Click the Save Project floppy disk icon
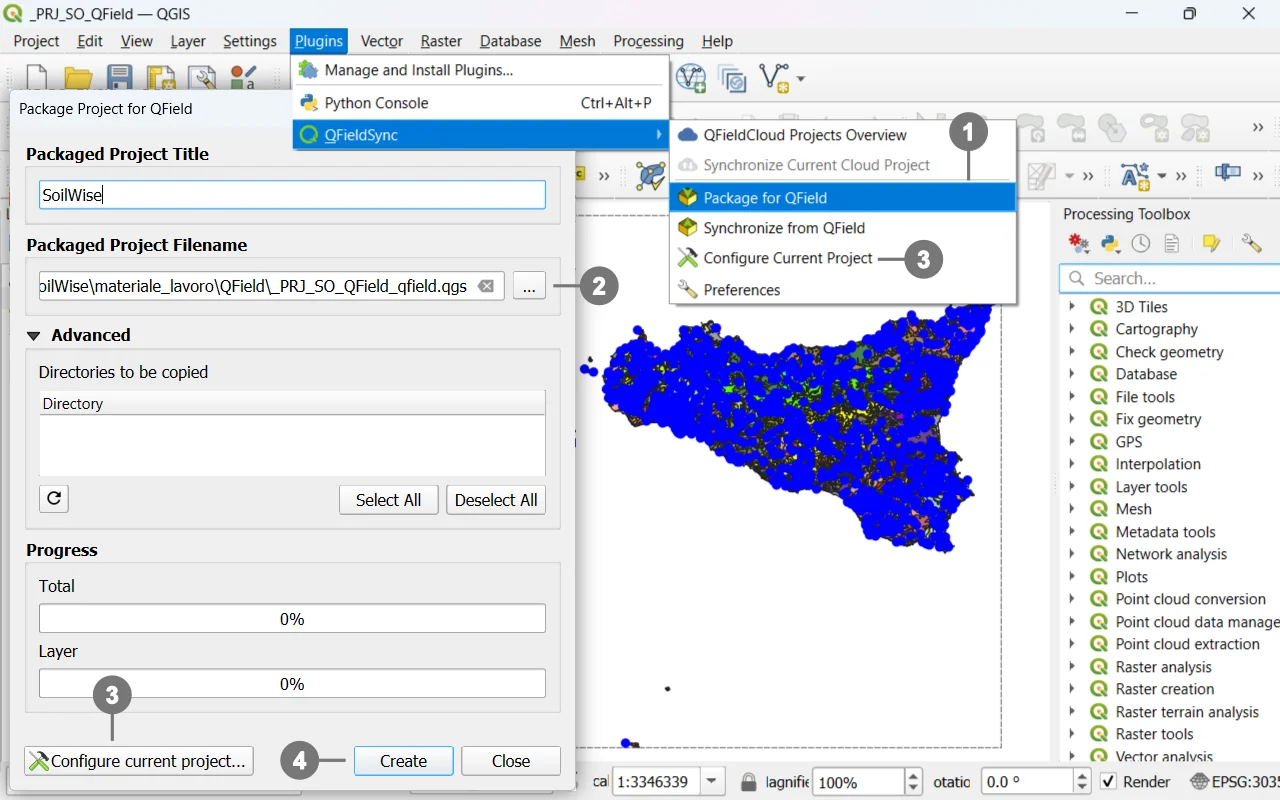 (x=120, y=78)
